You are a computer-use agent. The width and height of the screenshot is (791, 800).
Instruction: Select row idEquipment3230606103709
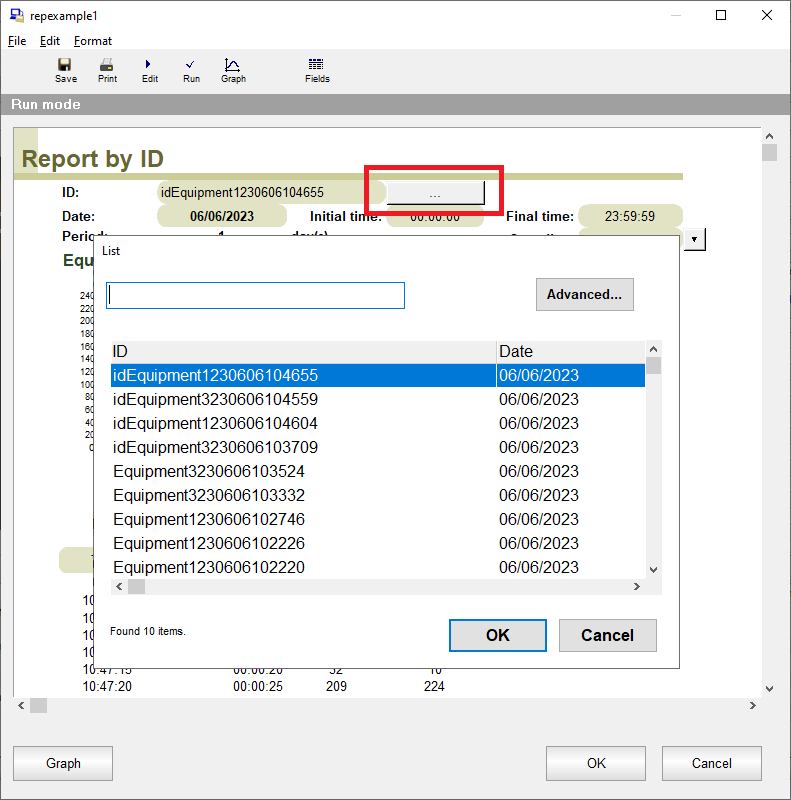[x=378, y=447]
